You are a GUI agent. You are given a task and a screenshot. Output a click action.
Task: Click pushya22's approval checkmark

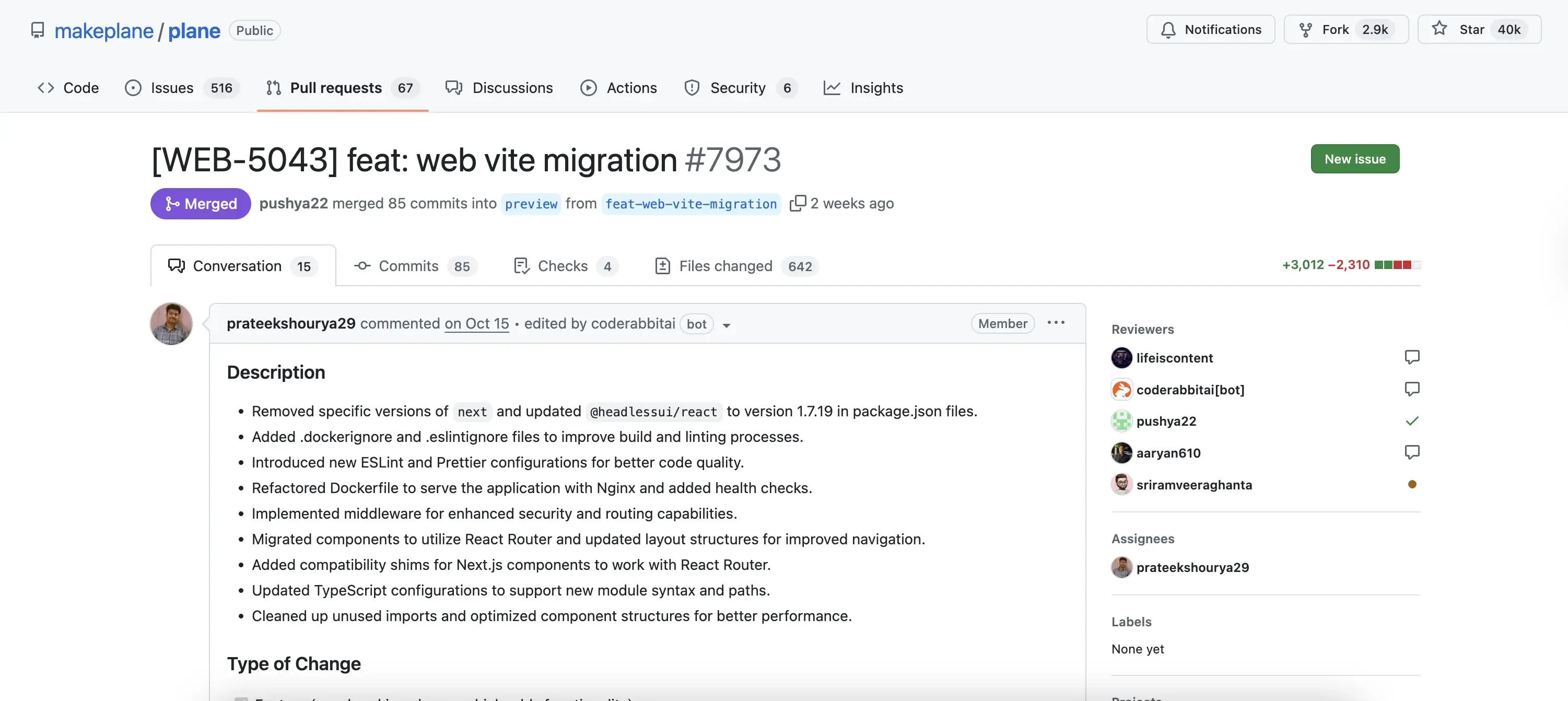[1414, 420]
